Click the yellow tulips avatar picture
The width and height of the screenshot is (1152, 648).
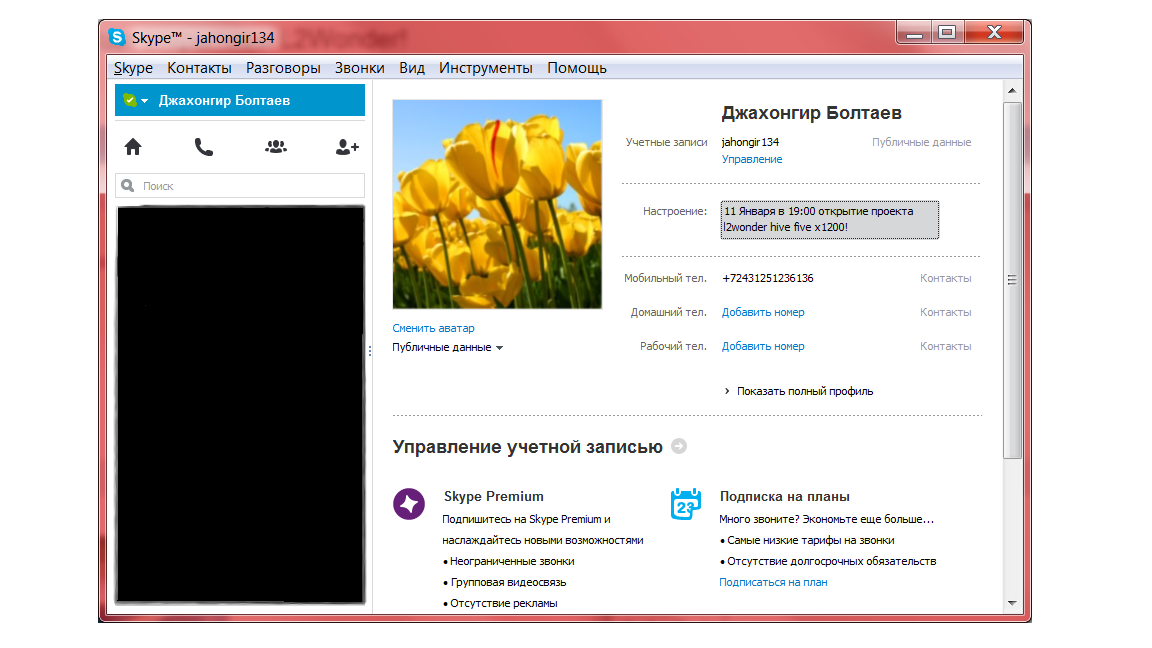tap(497, 204)
